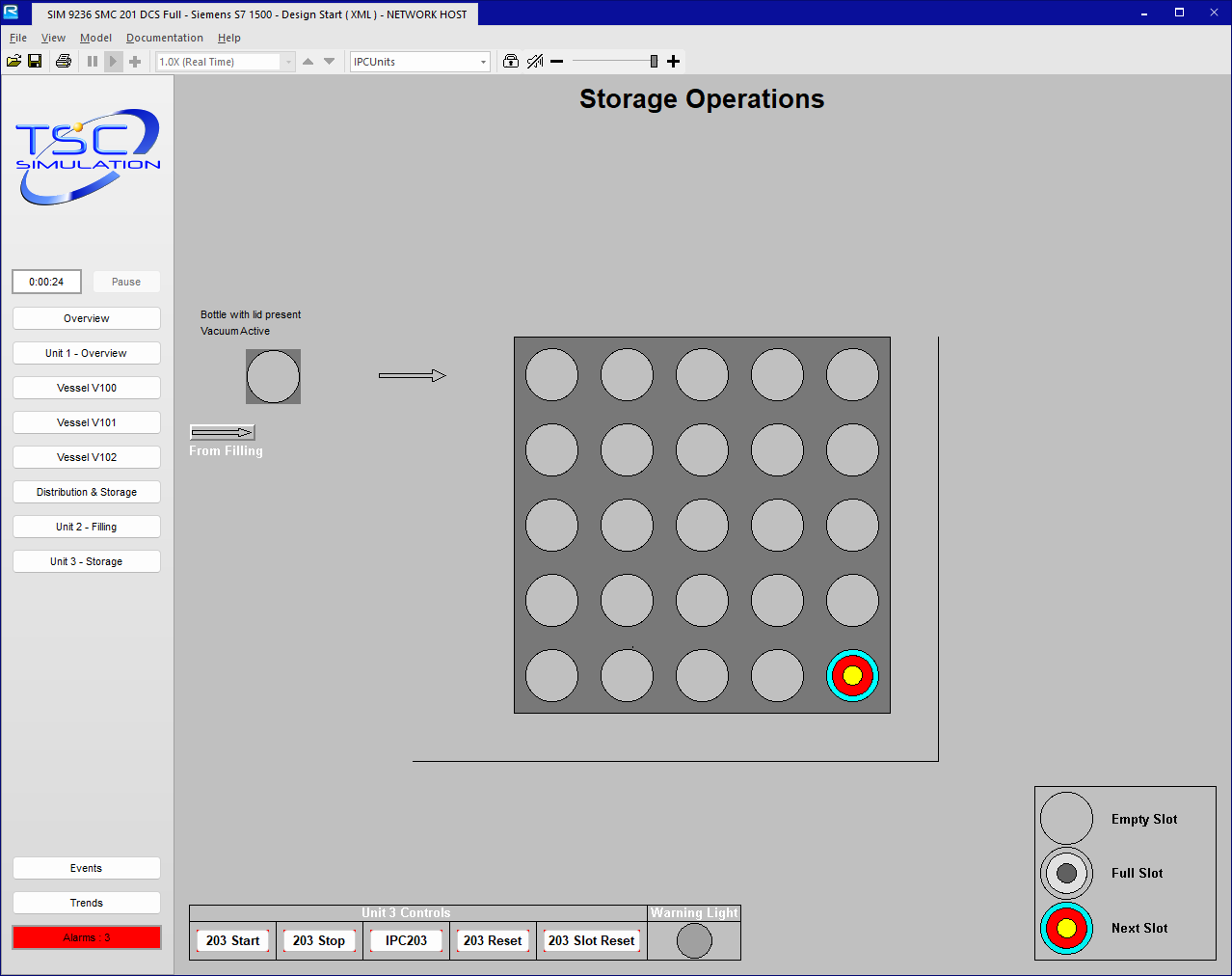Click the play simulation toolbar icon
Viewport: 1232px width, 976px height.
coord(113,61)
